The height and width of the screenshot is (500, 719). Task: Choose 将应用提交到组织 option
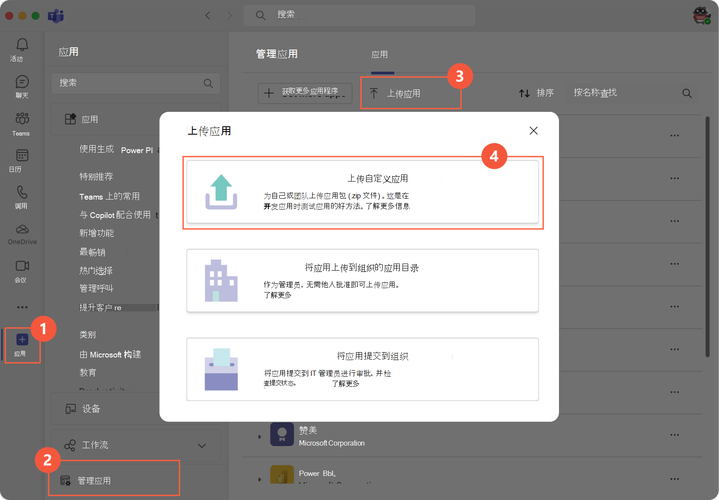click(x=362, y=369)
